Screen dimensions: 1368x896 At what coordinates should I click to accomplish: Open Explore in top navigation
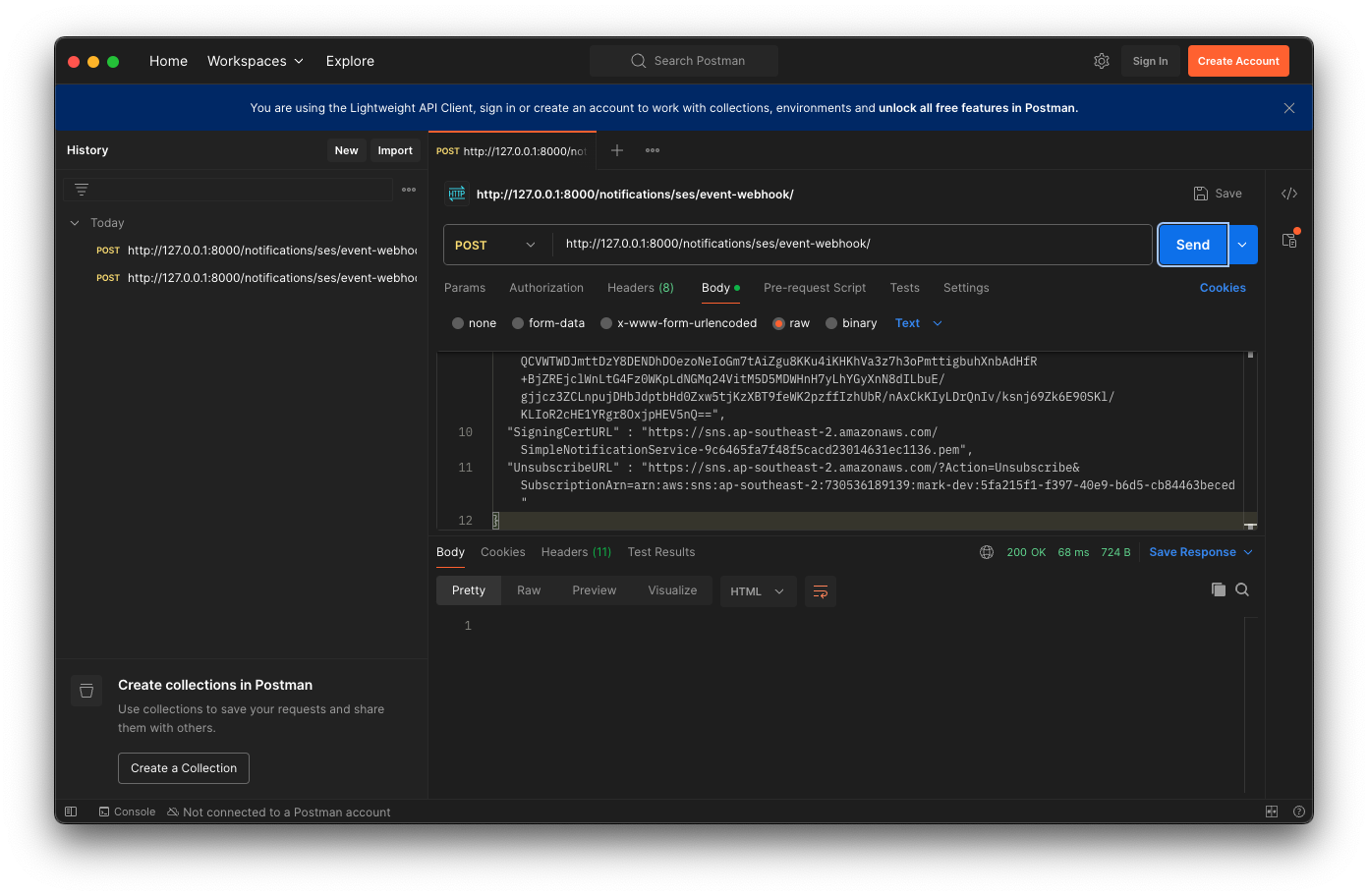(350, 61)
